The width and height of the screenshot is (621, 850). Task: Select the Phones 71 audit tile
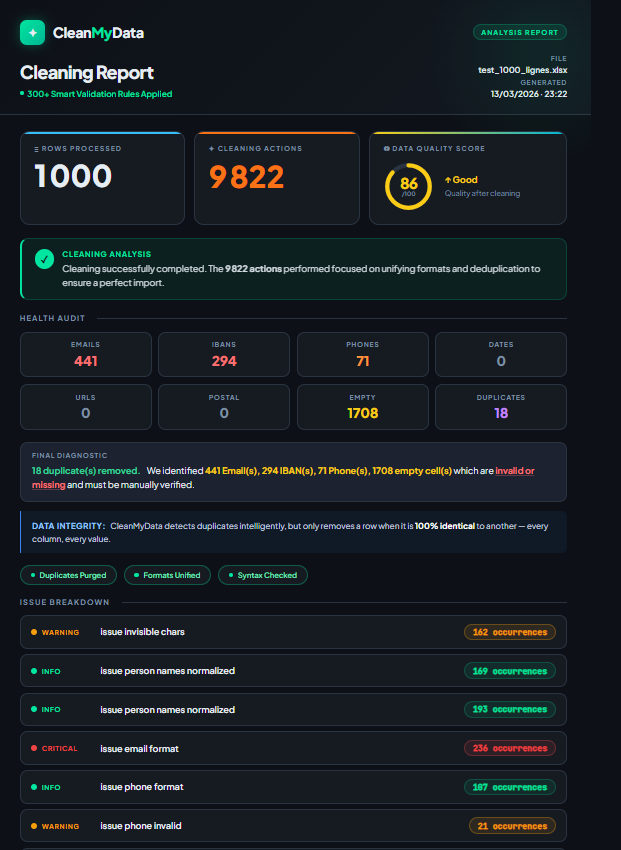[363, 354]
